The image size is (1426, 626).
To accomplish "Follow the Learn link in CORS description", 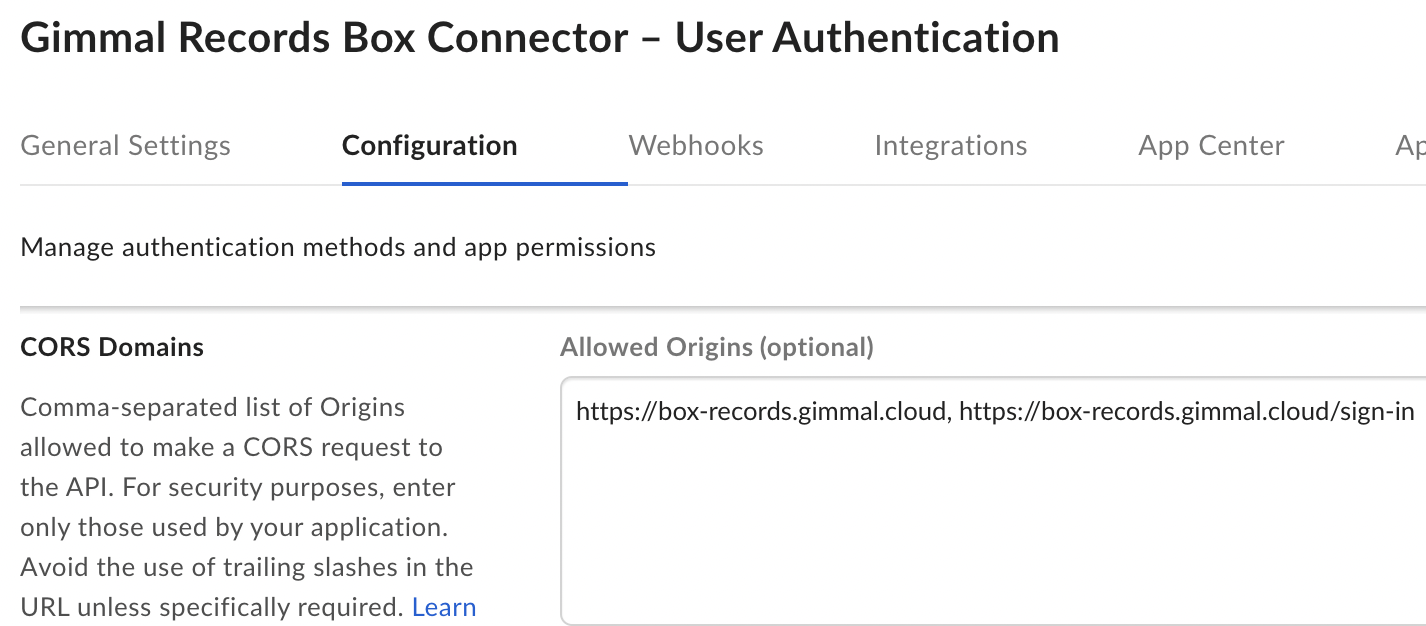I will point(444,607).
